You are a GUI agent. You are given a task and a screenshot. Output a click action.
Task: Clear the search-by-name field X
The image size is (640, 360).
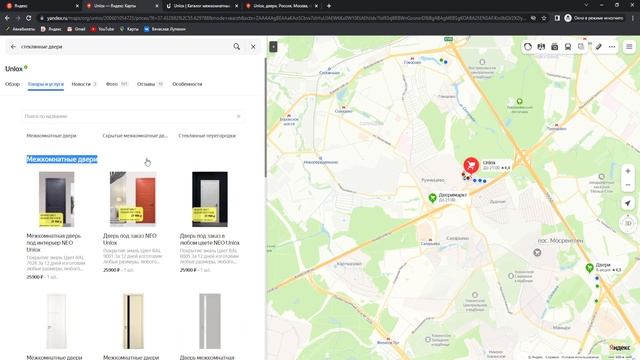coord(239,116)
